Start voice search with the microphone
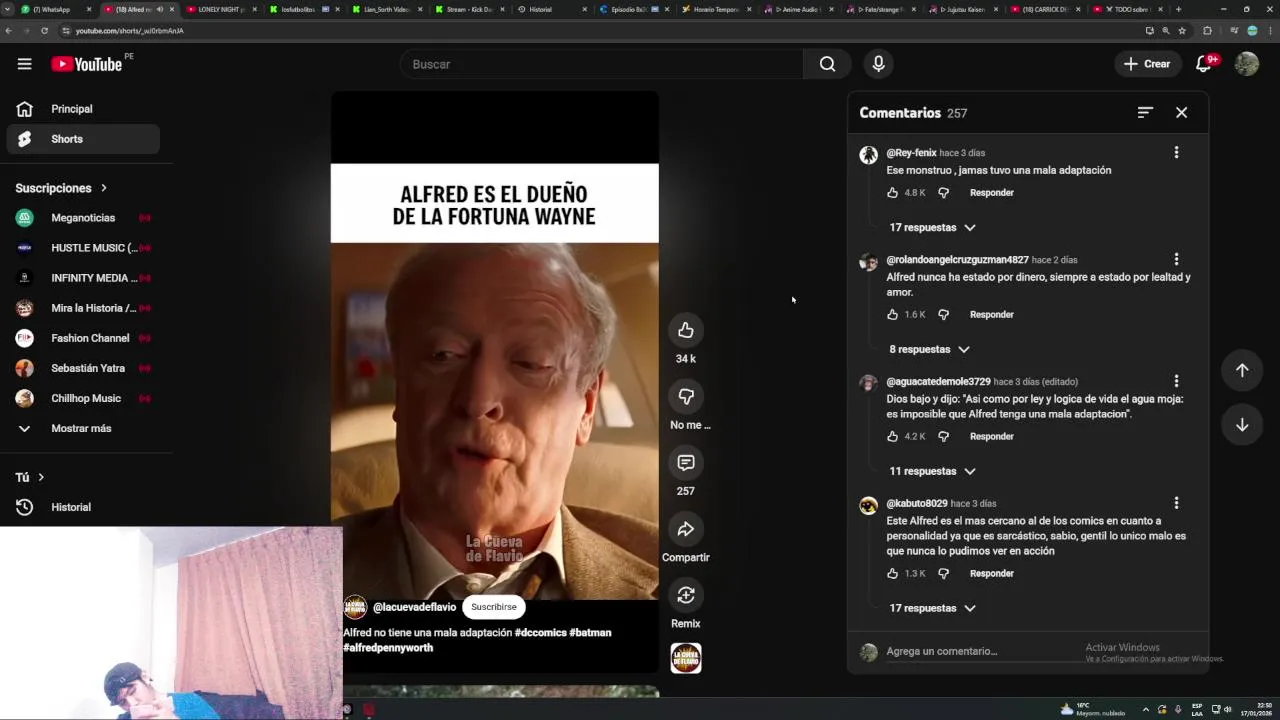Viewport: 1280px width, 720px height. pyautogui.click(x=878, y=64)
